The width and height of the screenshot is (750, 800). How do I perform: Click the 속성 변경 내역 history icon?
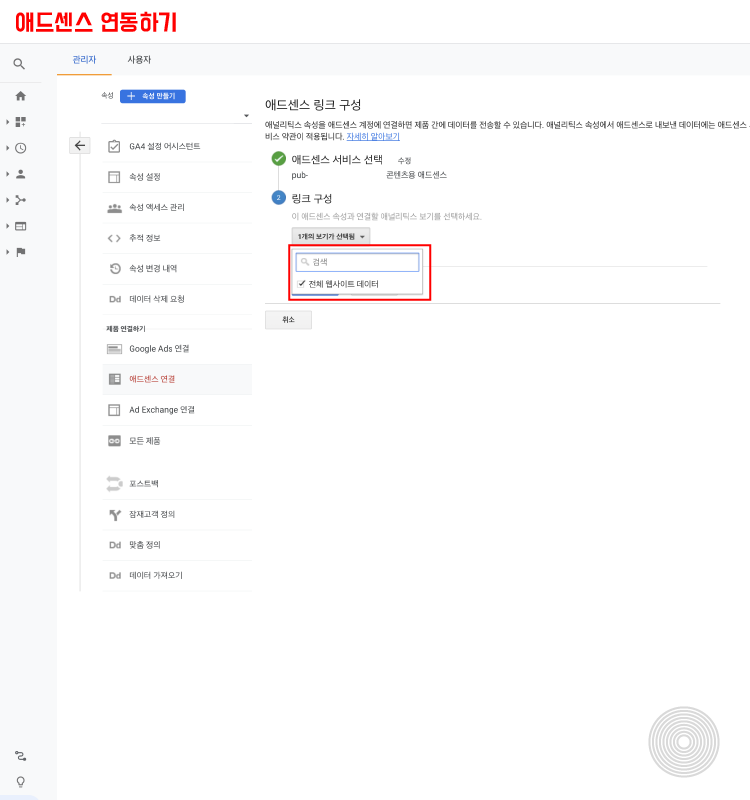pos(115,268)
